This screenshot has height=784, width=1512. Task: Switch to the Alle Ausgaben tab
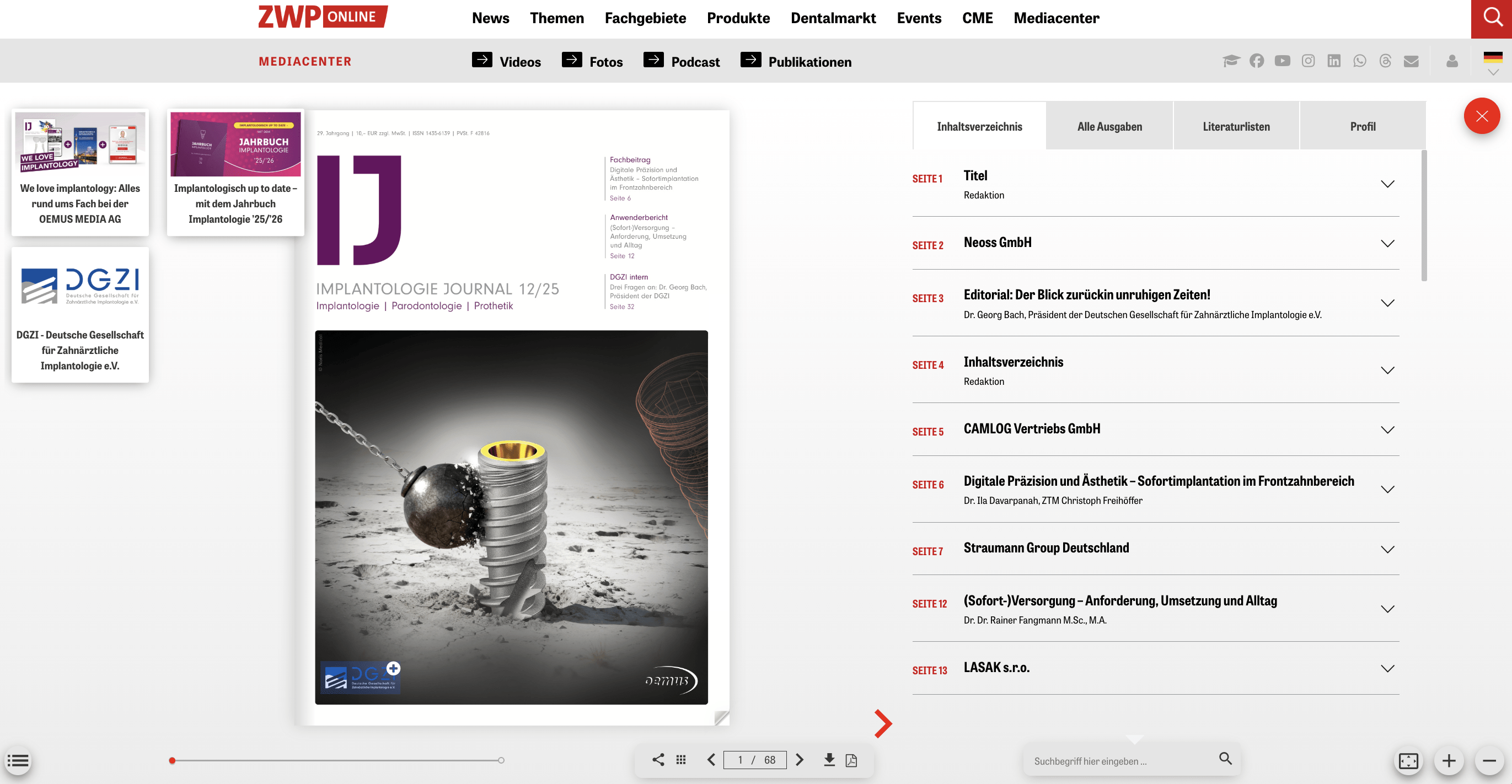[x=1109, y=126]
